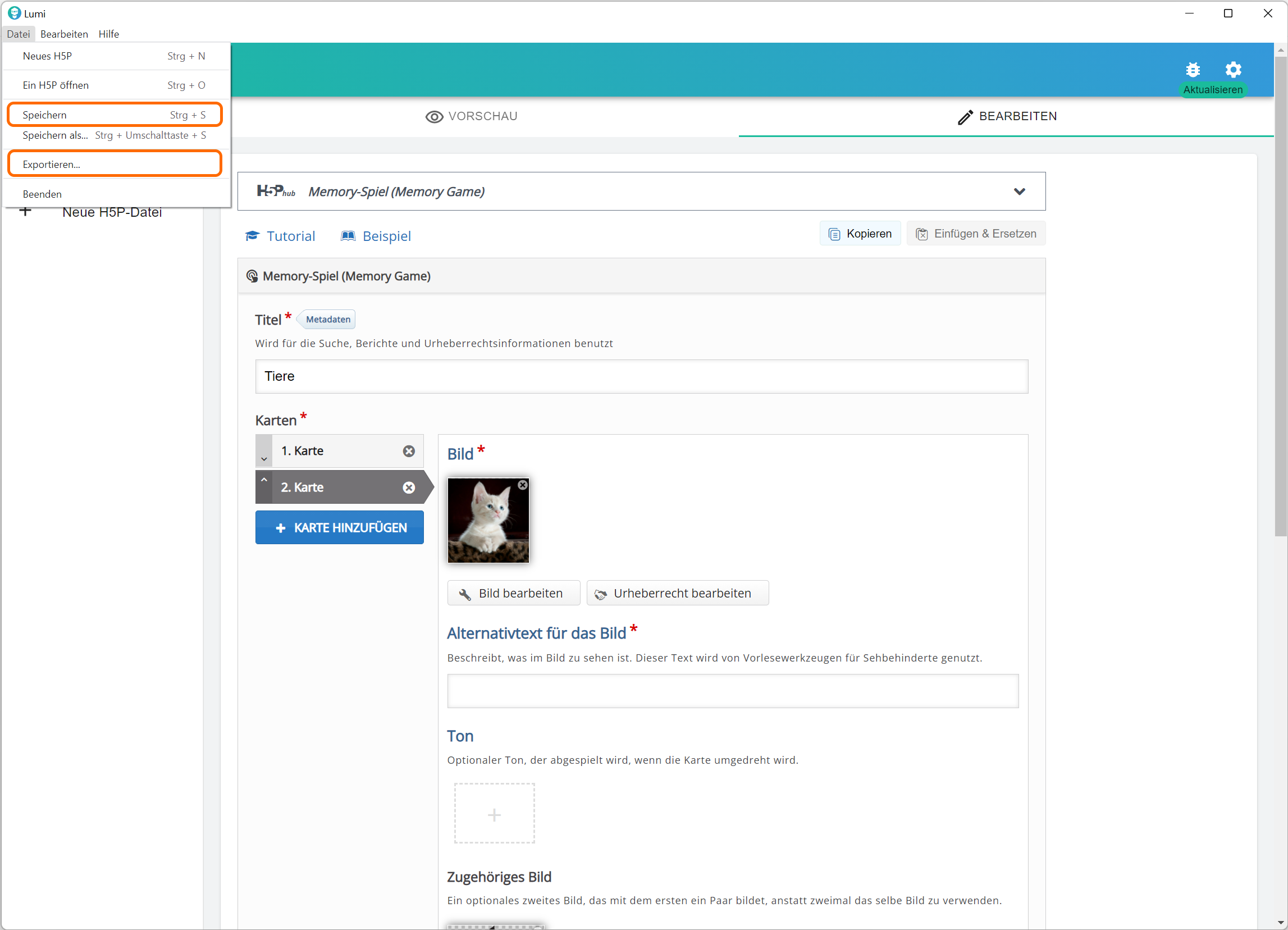Click the Kopieren button
Image resolution: width=1288 pixels, height=930 pixels.
pyautogui.click(x=860, y=234)
